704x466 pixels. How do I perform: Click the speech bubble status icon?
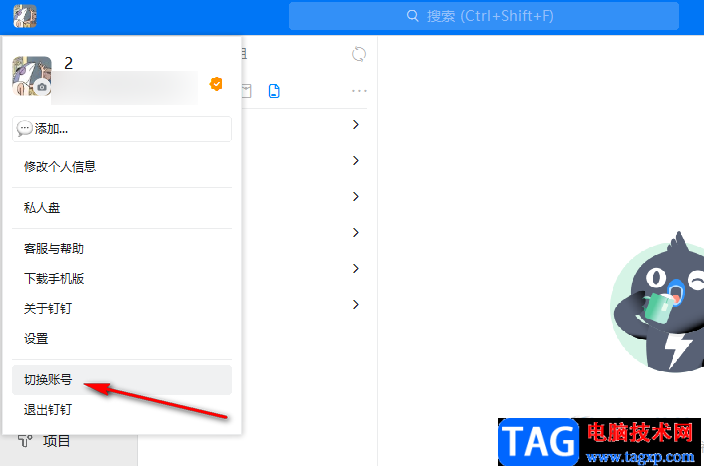(24, 129)
